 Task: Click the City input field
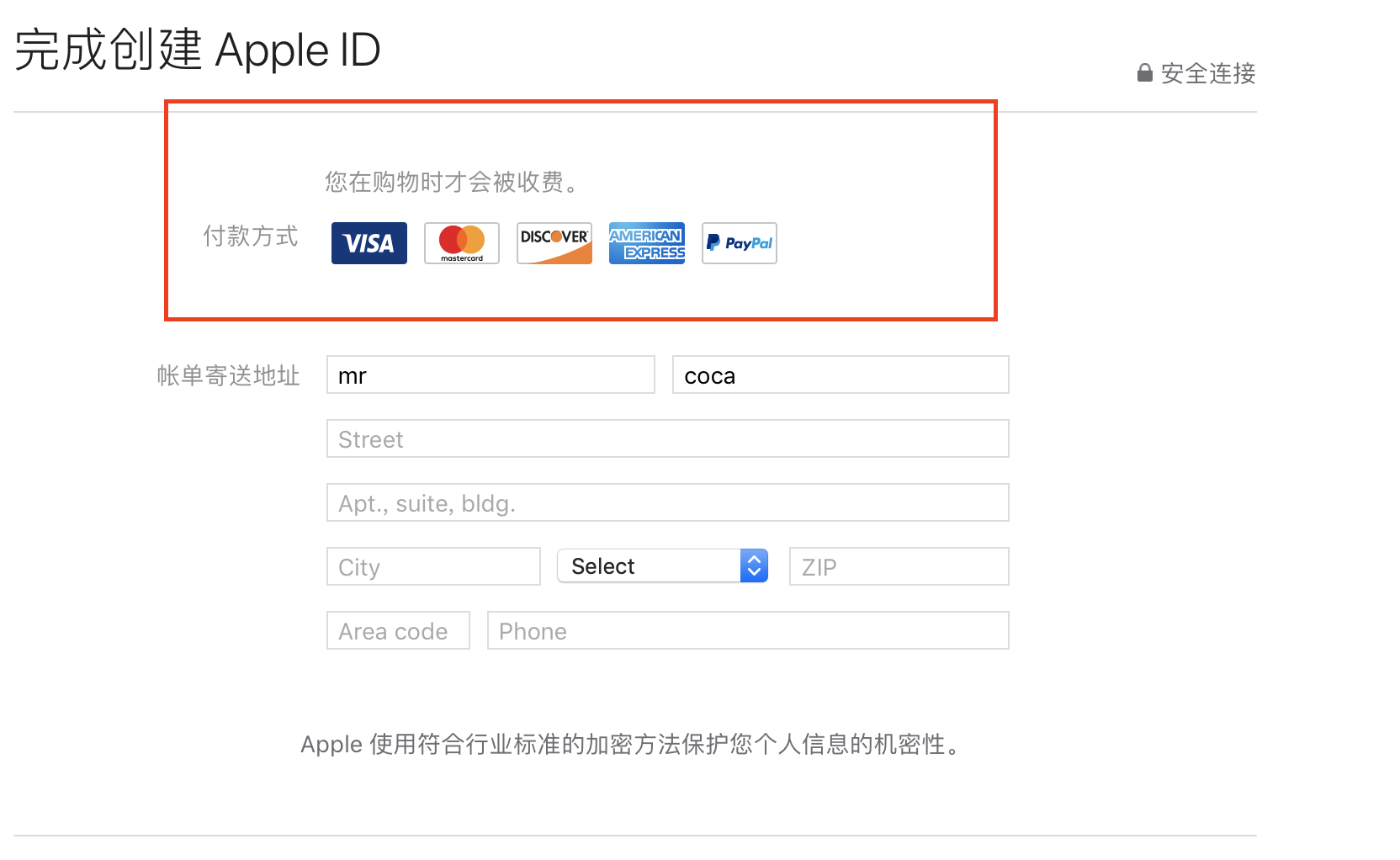433,567
